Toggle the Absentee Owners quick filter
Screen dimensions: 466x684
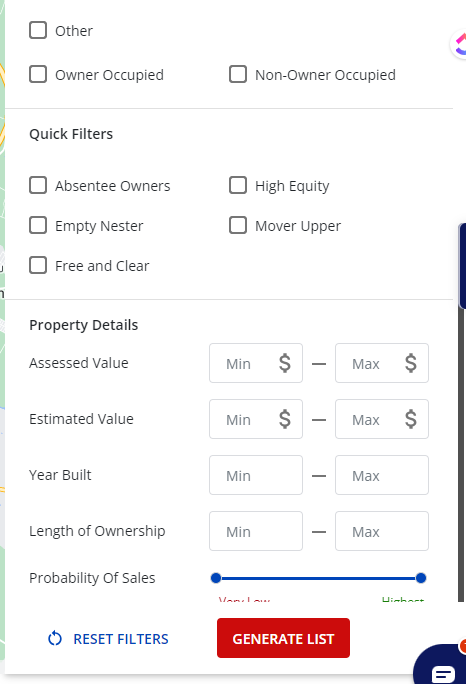[38, 185]
